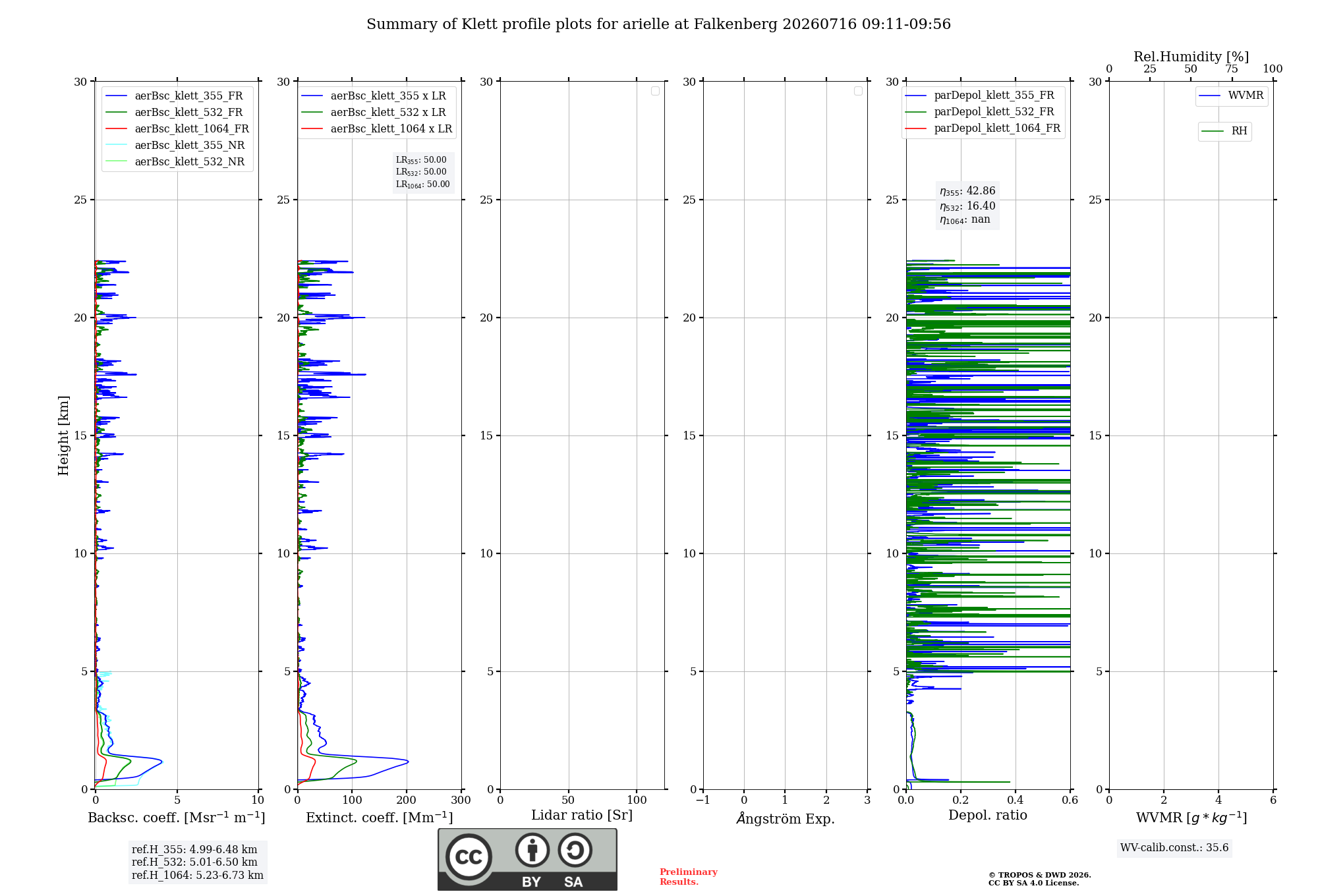The height and width of the screenshot is (896, 1318).
Task: Click the BY attribution person icon
Action: point(532,850)
